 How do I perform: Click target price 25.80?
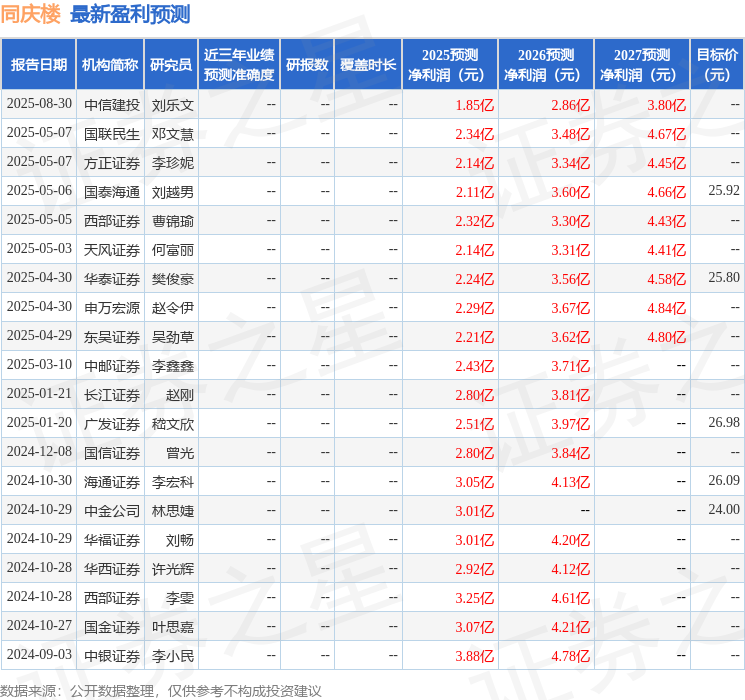click(x=724, y=278)
